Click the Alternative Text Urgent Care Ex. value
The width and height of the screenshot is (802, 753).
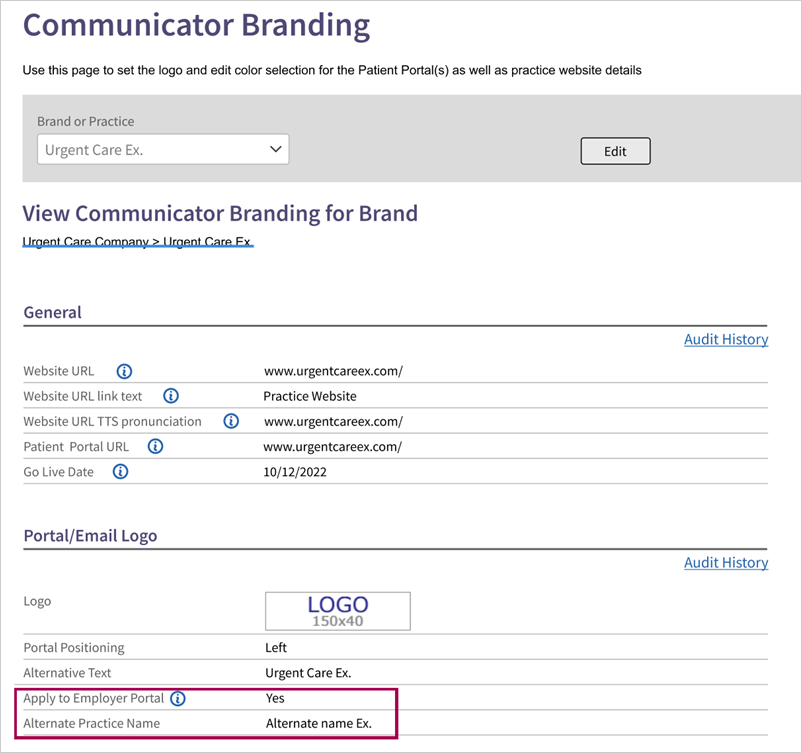[308, 673]
